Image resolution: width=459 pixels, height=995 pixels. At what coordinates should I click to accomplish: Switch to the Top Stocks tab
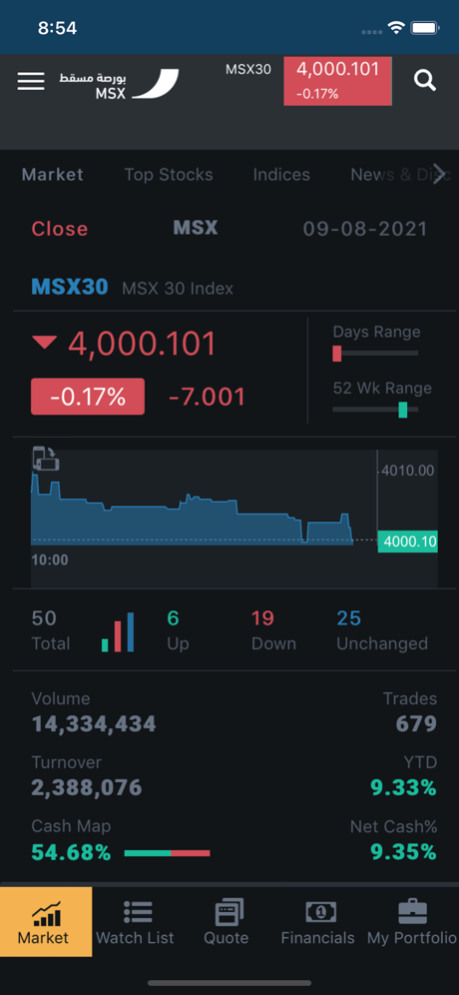168,175
